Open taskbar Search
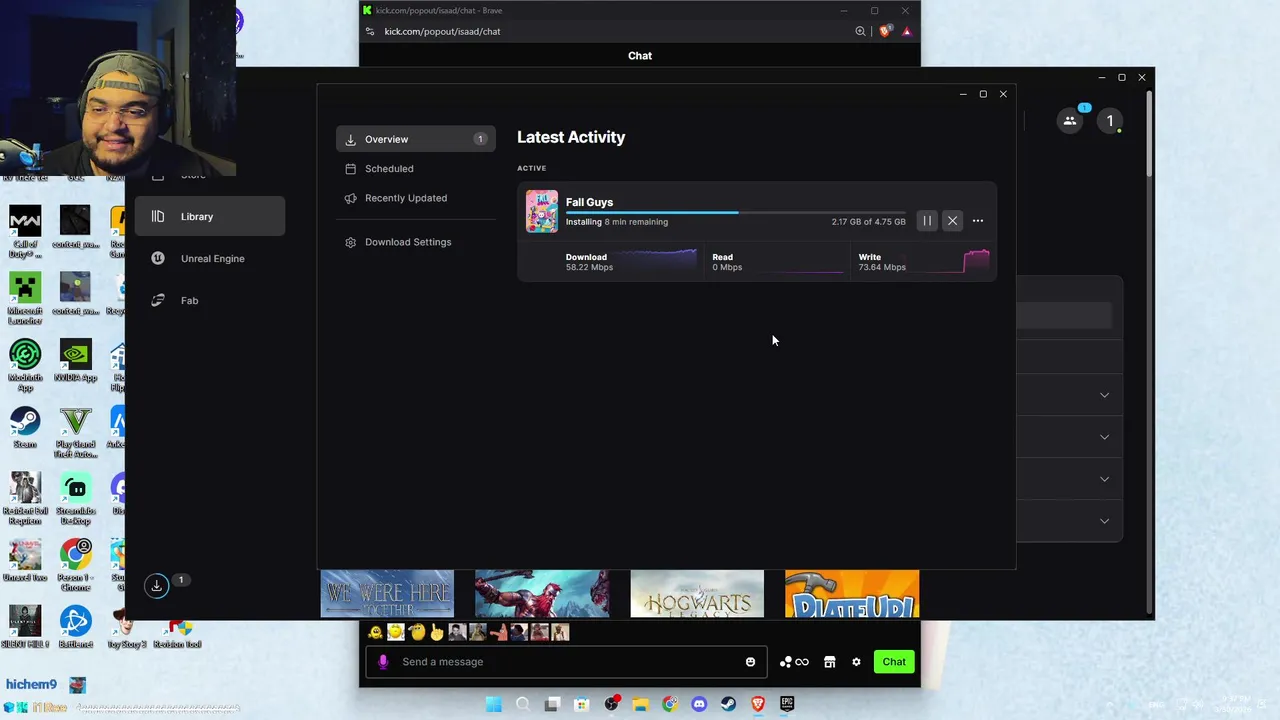The width and height of the screenshot is (1280, 720). [x=522, y=704]
